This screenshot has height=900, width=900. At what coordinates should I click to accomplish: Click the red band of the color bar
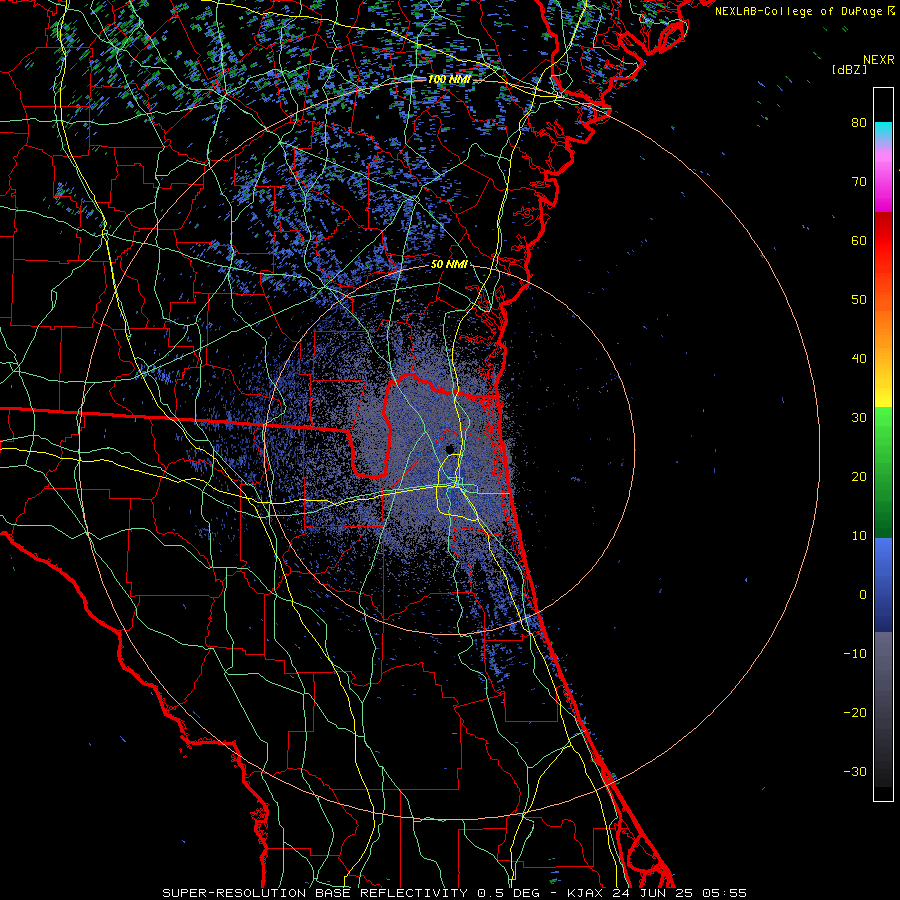[883, 241]
